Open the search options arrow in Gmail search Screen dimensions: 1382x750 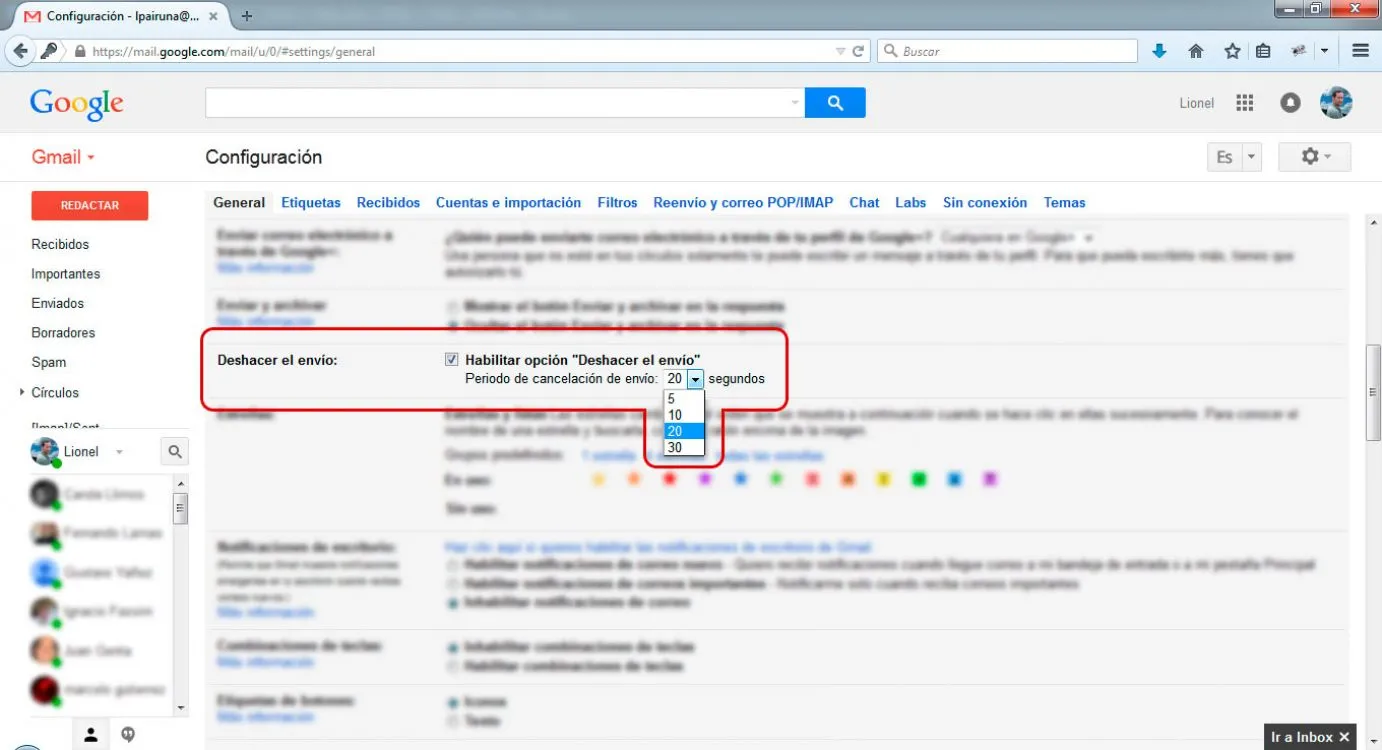click(x=795, y=103)
